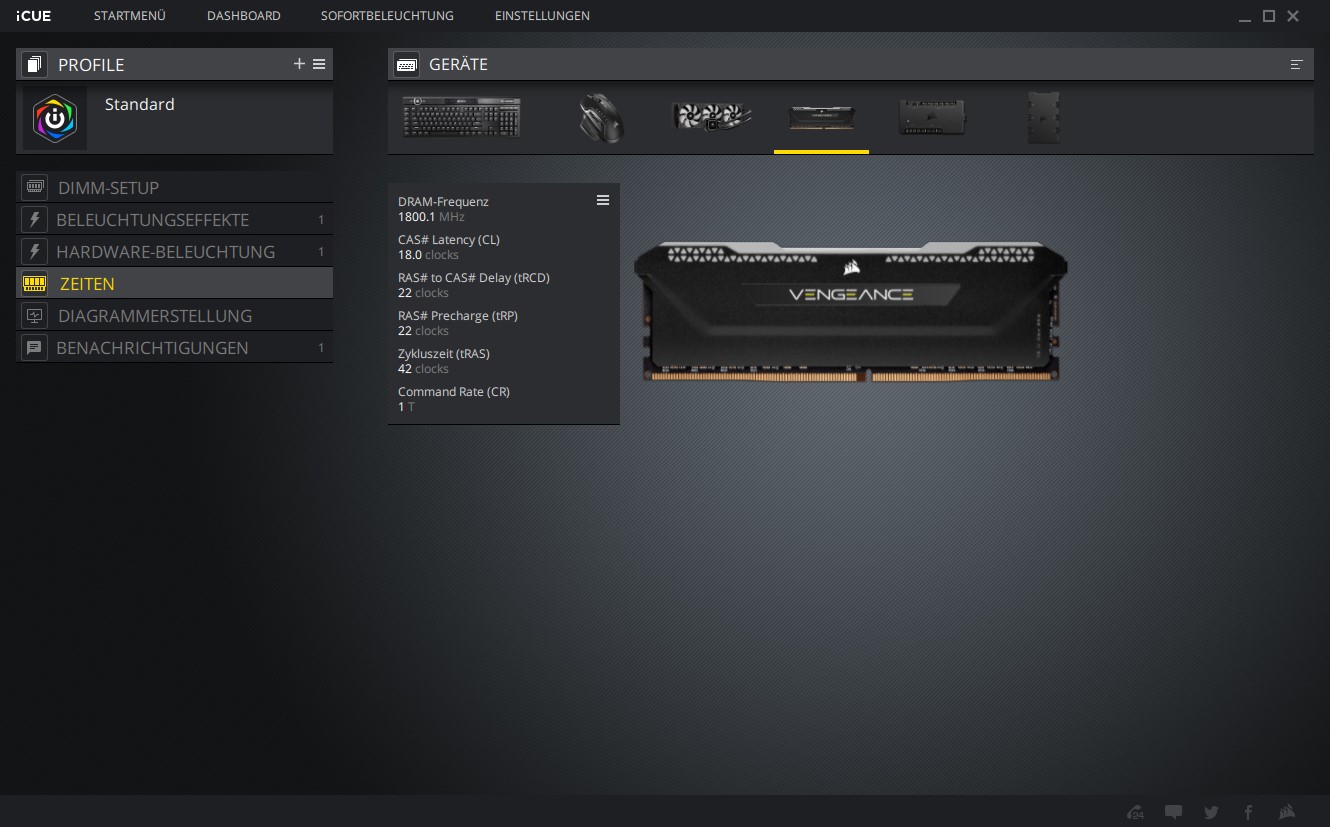
Task: Open the timings widget options menu
Action: [603, 200]
